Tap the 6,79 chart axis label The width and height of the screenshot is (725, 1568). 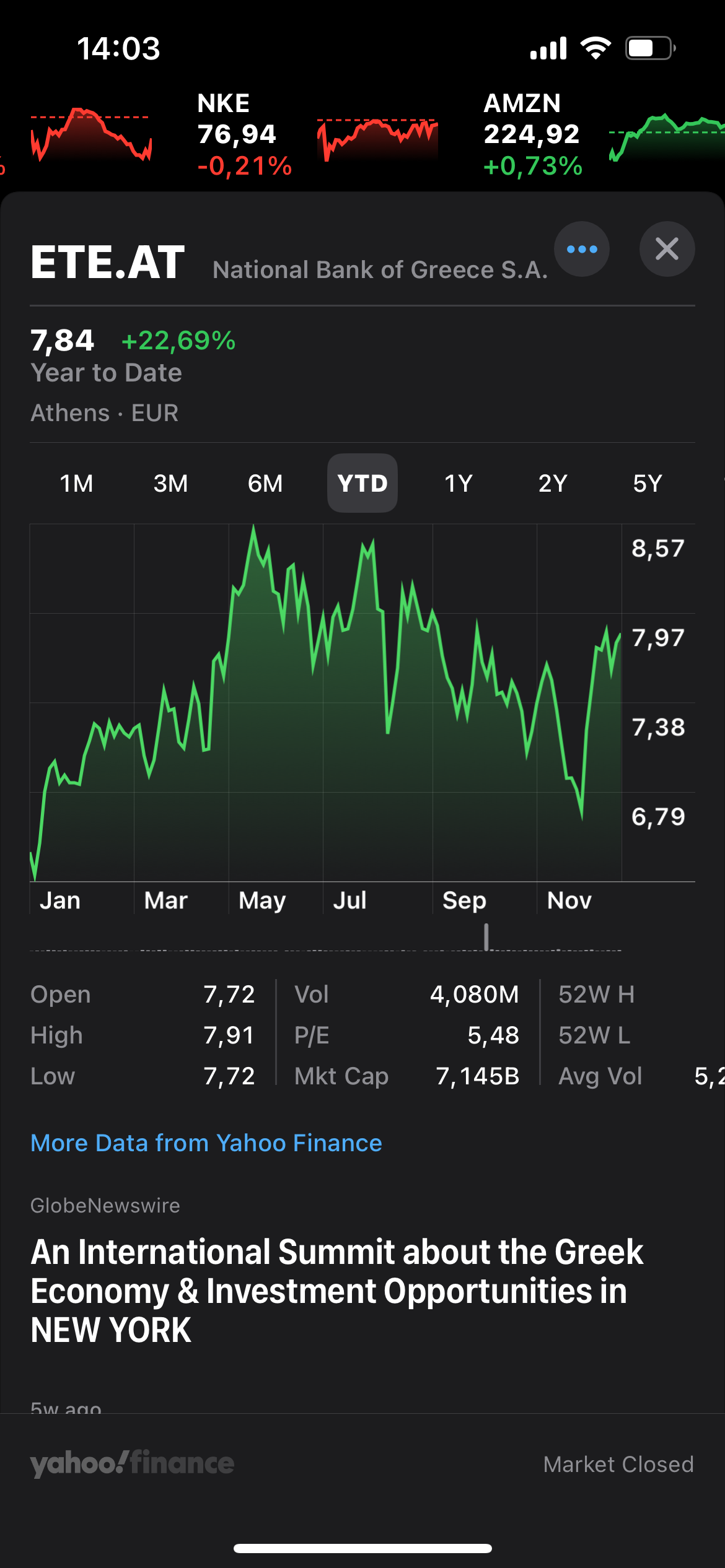[658, 817]
